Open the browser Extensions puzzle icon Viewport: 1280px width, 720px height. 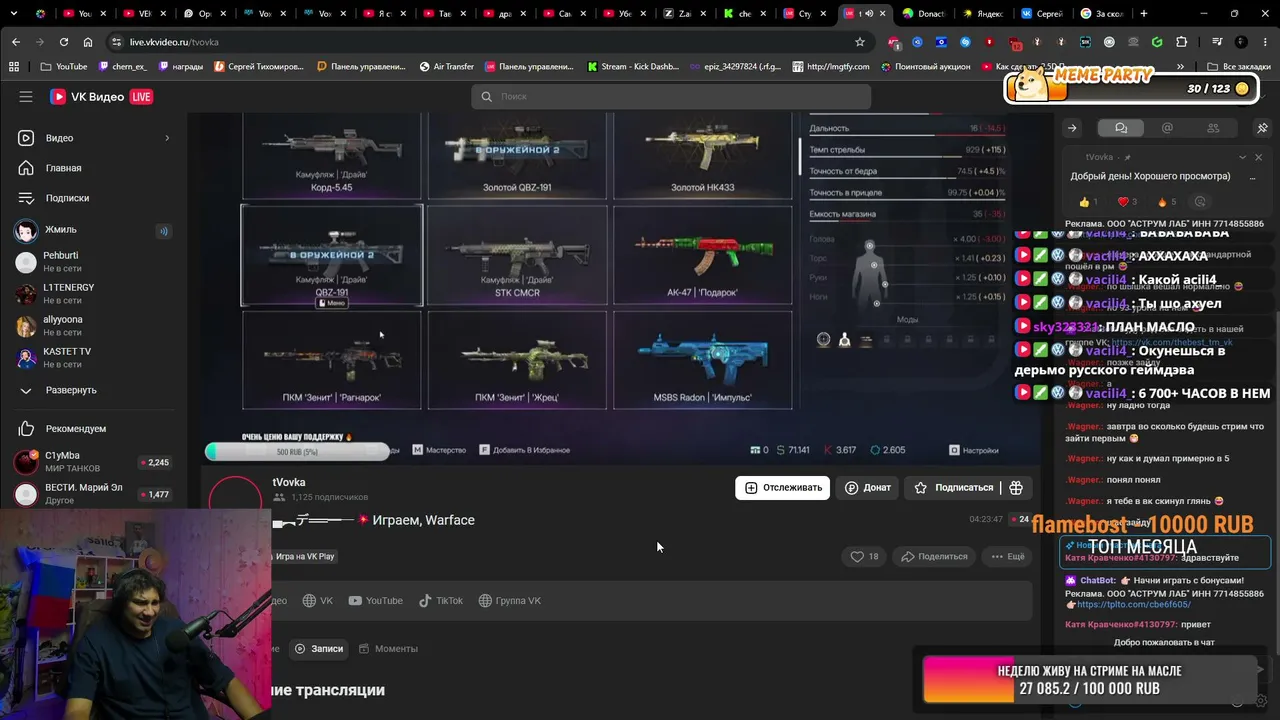coord(1182,42)
